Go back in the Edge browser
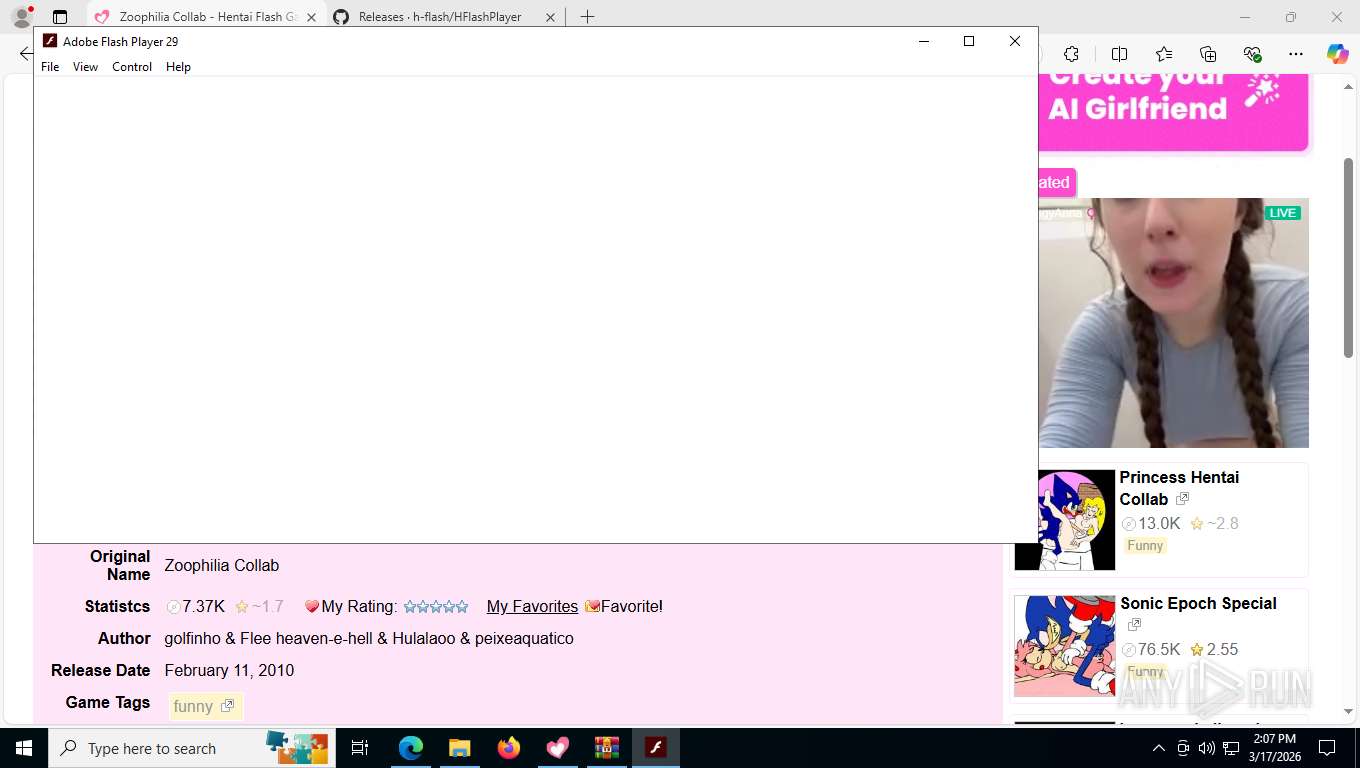1360x768 pixels. (26, 54)
